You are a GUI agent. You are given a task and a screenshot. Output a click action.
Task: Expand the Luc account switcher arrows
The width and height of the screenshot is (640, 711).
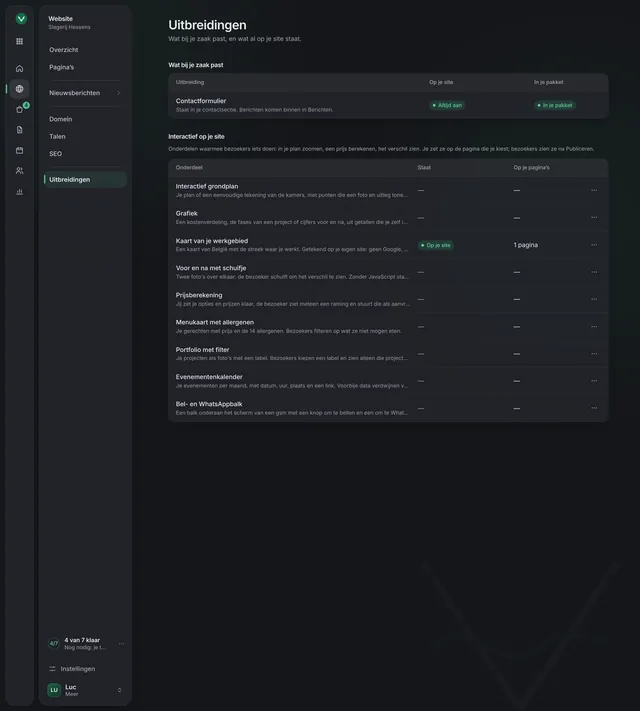[x=119, y=690]
